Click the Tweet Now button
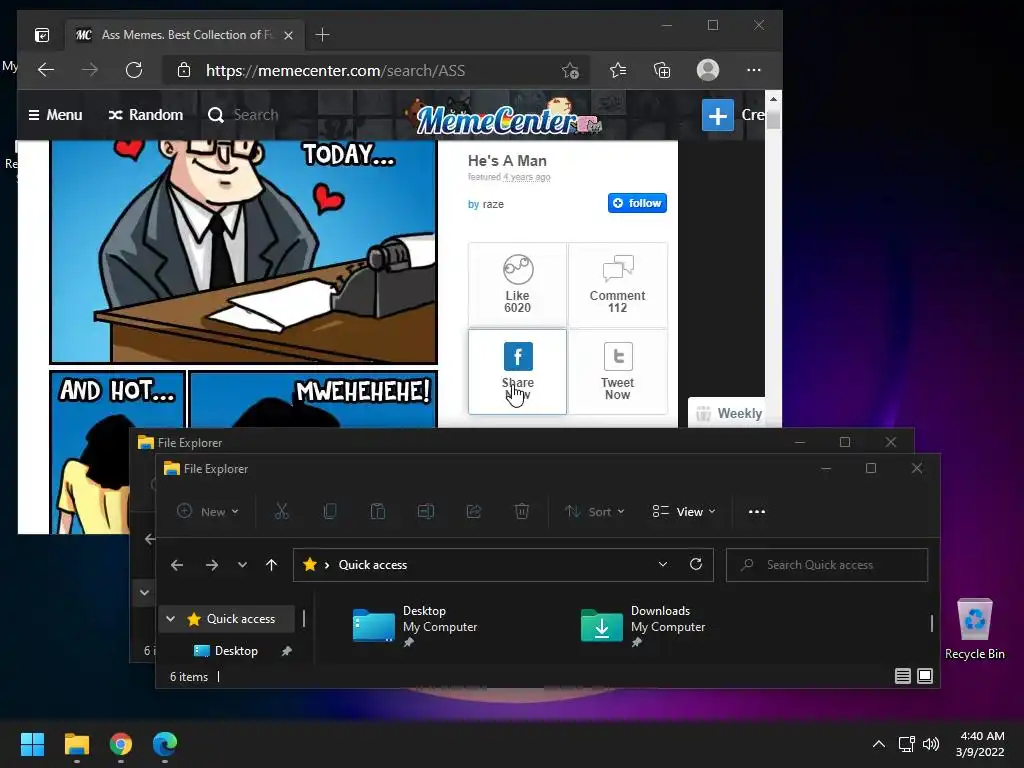 click(618, 372)
